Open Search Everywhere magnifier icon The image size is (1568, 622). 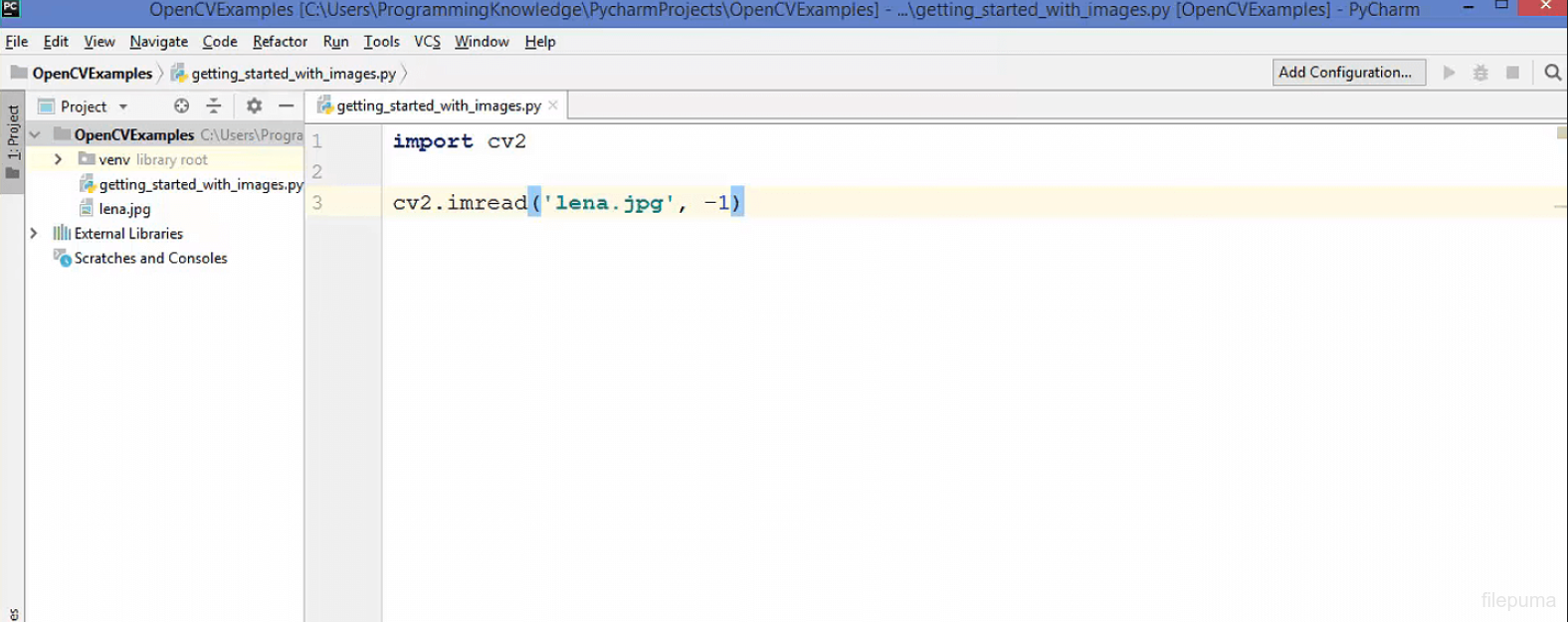click(x=1552, y=73)
